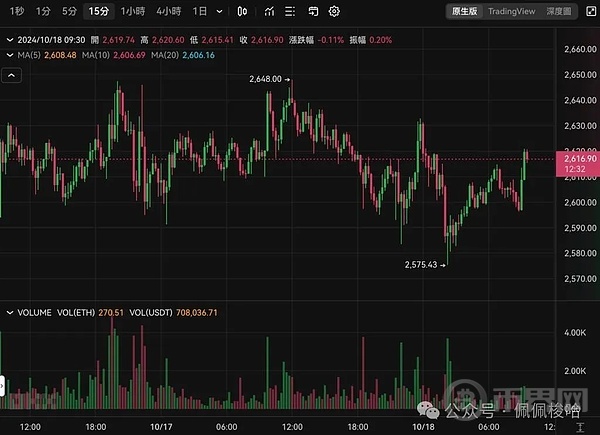The width and height of the screenshot is (600, 435).
Task: Open the technical indicators menu
Action: point(269,11)
